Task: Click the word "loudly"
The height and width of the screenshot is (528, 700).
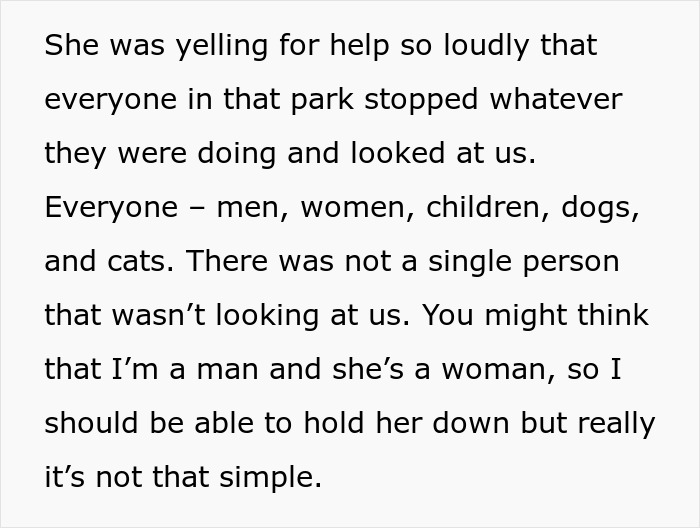Action: tap(482, 47)
